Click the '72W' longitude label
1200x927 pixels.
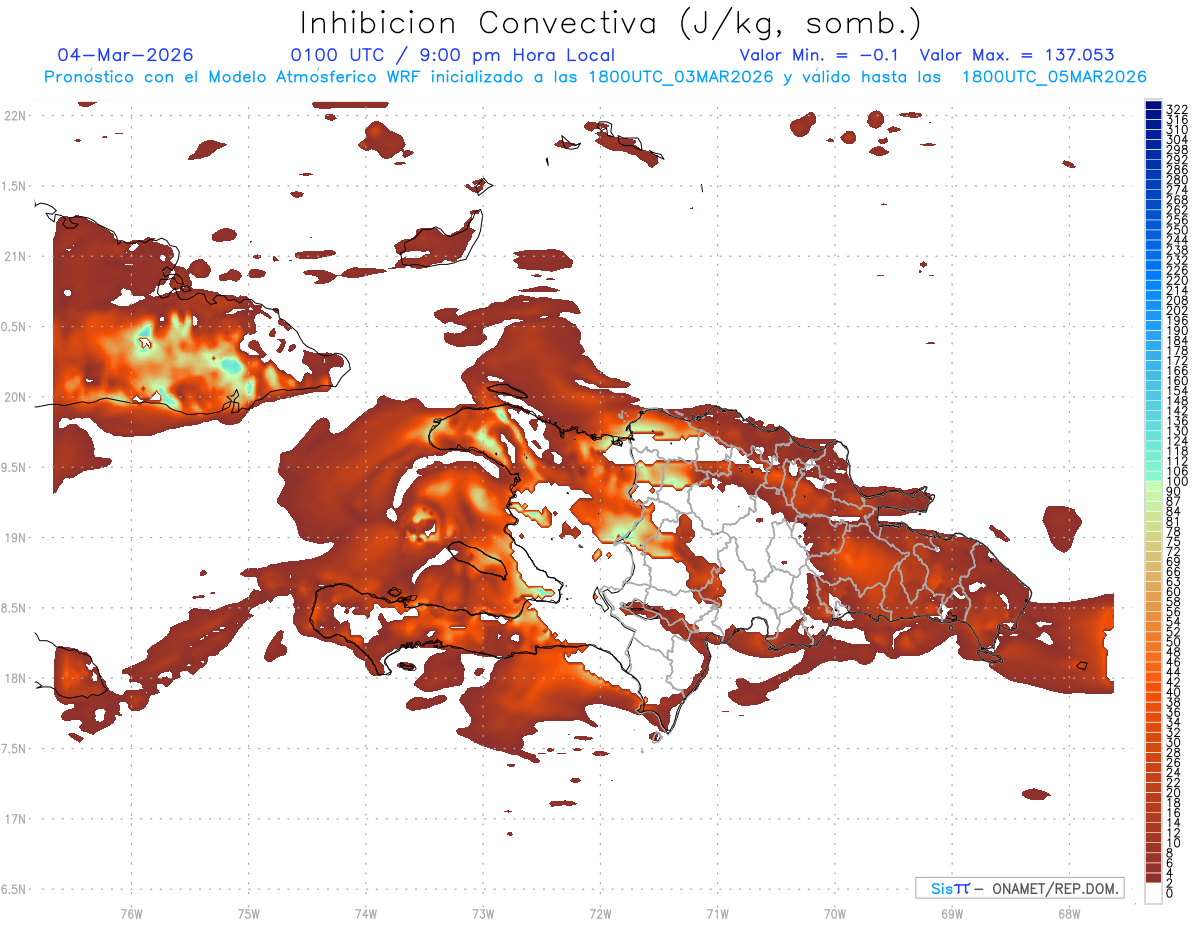[600, 912]
